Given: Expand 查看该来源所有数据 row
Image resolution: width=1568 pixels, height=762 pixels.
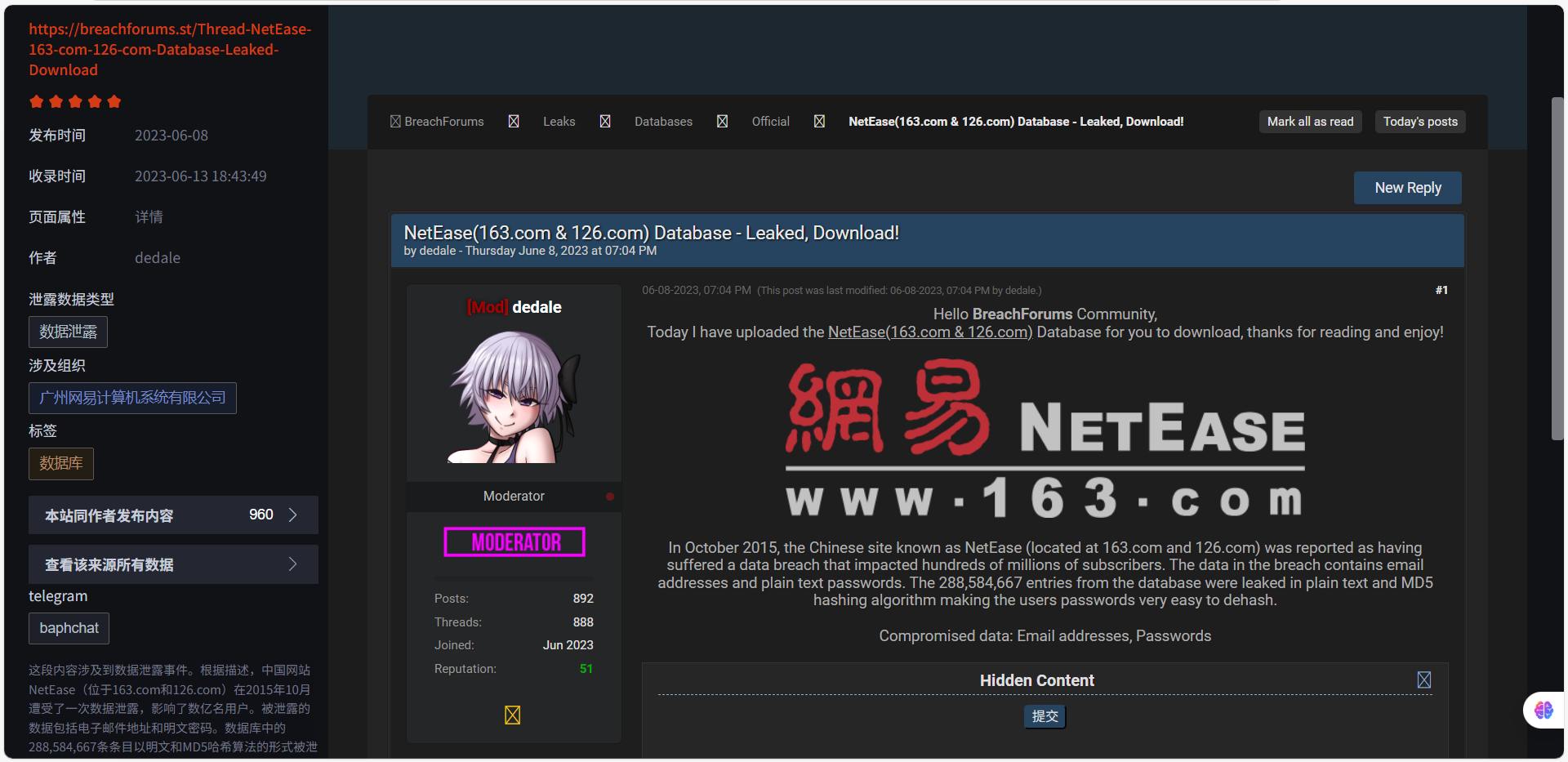Looking at the screenshot, I should coord(173,564).
